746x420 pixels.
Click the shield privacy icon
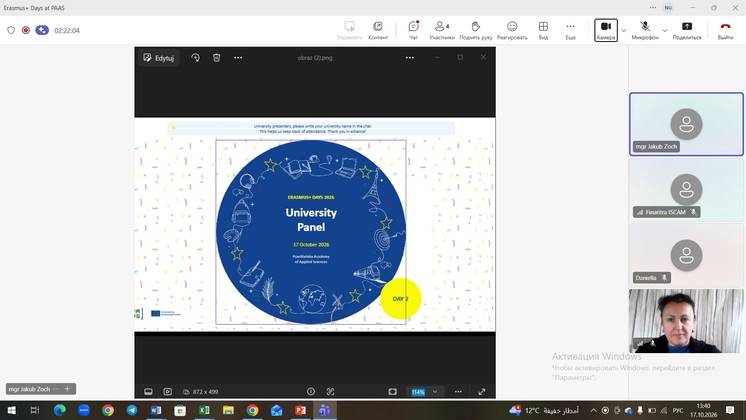tap(11, 30)
